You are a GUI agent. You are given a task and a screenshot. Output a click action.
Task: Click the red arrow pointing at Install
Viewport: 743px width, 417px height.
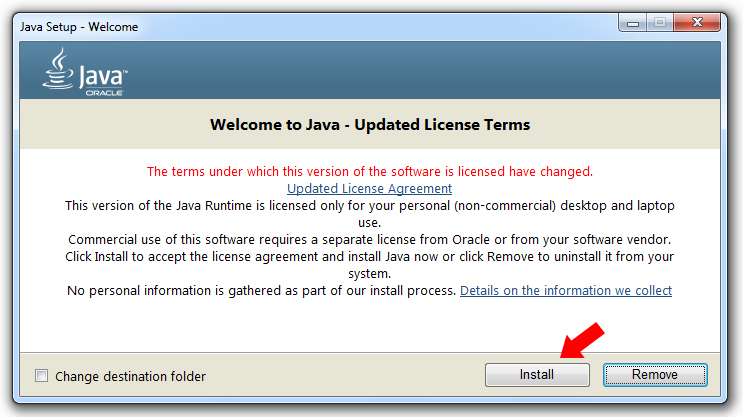582,341
